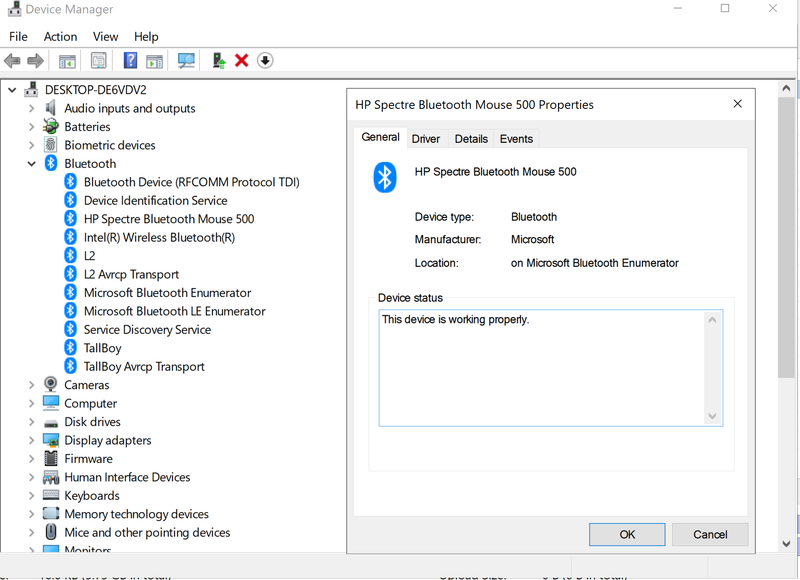The width and height of the screenshot is (800, 580).
Task: Click the drive icon next to Disk drives
Action: [51, 422]
